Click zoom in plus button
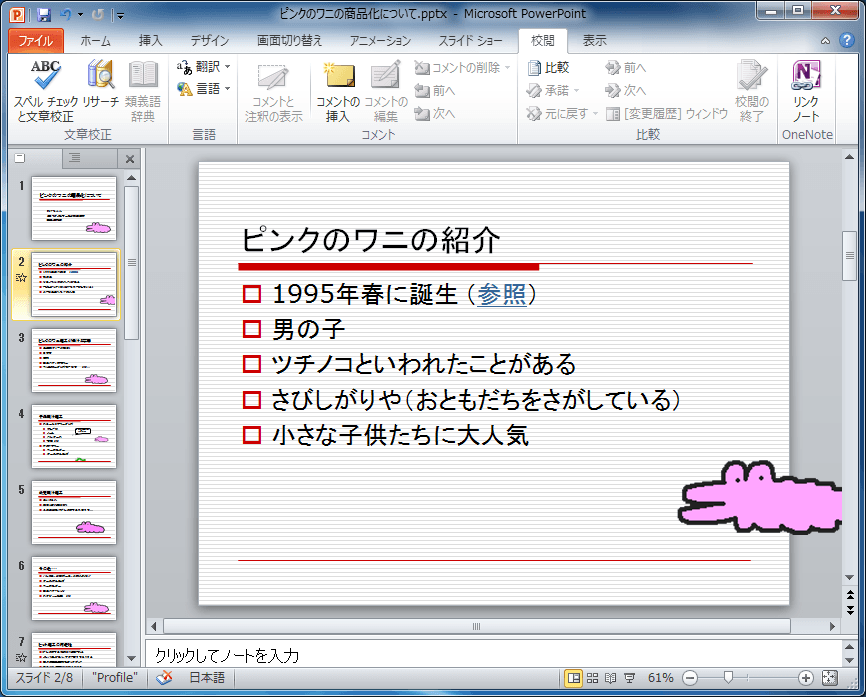The height and width of the screenshot is (697, 866). tap(805, 678)
